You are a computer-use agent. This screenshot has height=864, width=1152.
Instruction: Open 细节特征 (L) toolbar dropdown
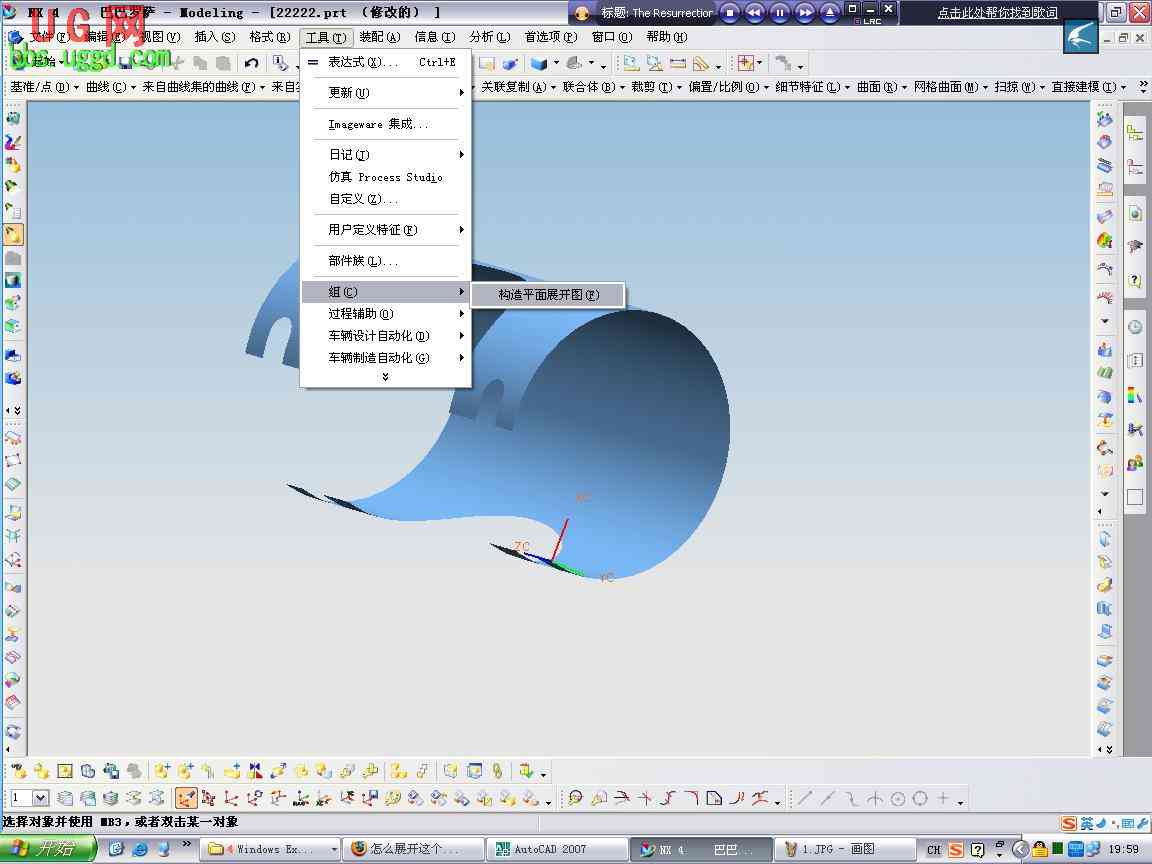[813, 87]
